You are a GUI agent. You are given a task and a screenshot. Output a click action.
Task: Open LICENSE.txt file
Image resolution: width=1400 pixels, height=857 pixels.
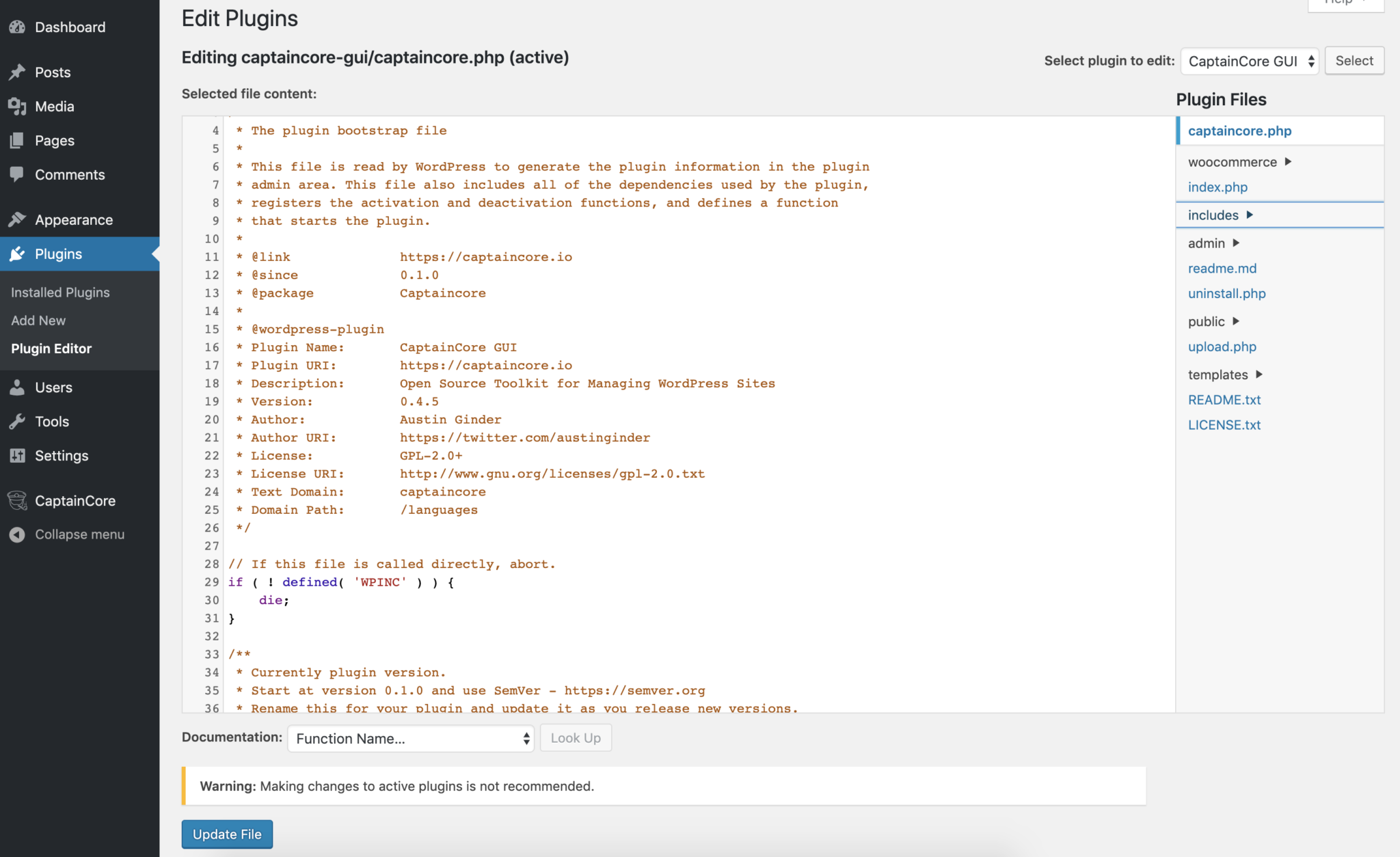click(1224, 426)
